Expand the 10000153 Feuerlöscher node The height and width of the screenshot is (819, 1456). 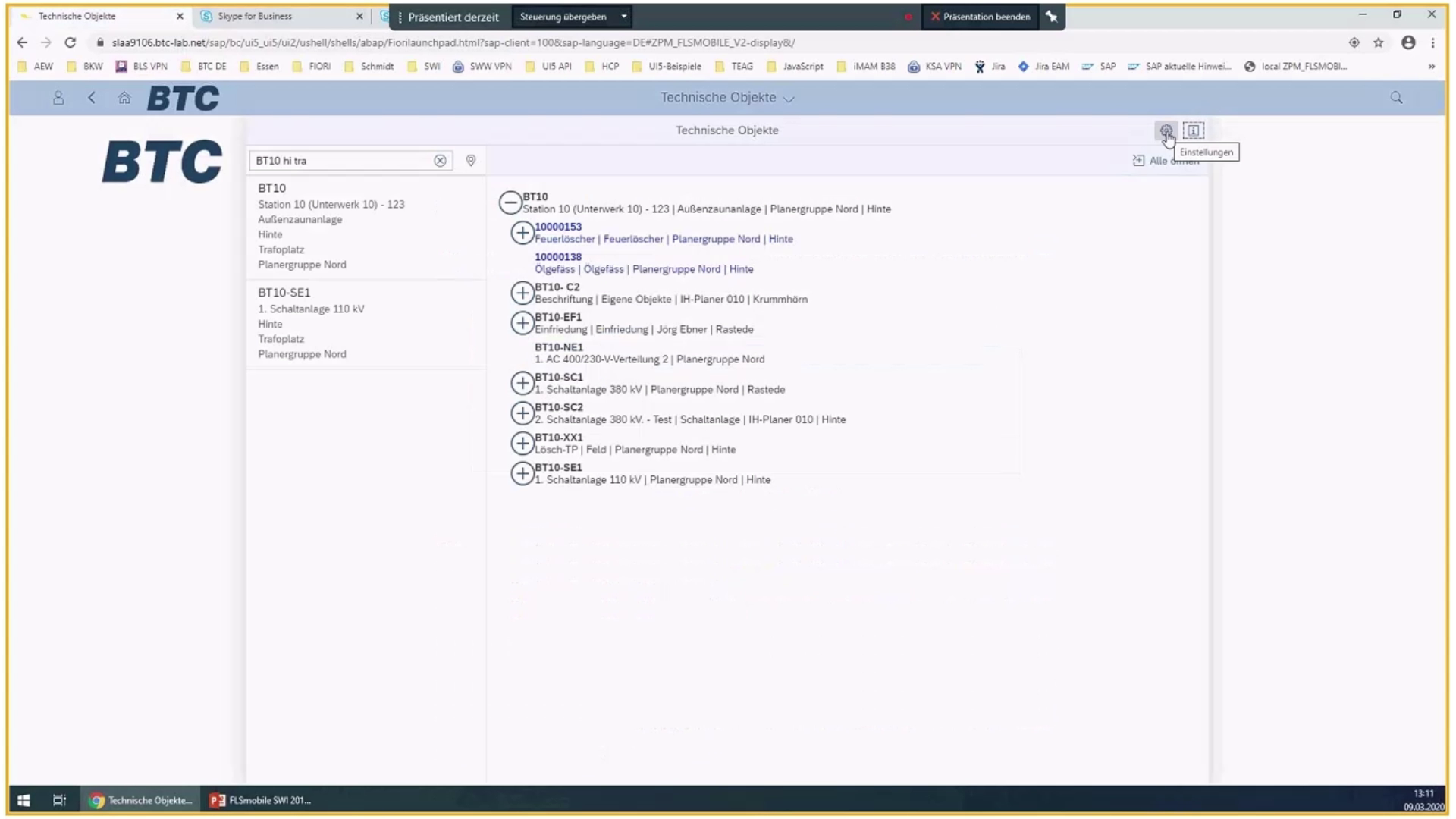click(x=522, y=233)
